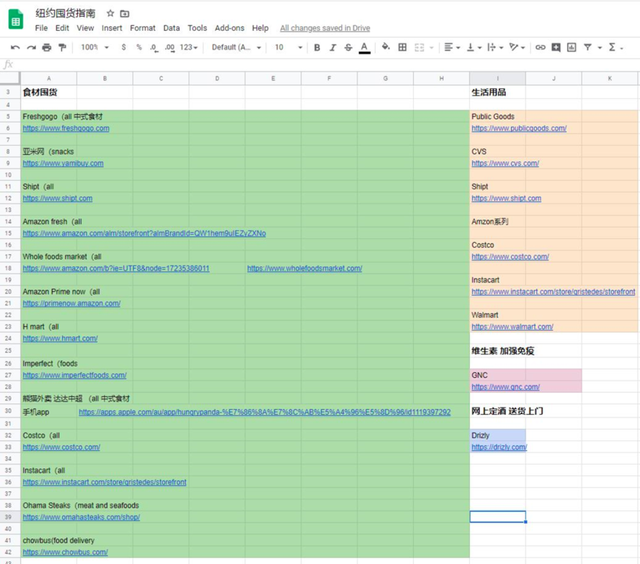Format as currency with the dollar icon

point(124,47)
